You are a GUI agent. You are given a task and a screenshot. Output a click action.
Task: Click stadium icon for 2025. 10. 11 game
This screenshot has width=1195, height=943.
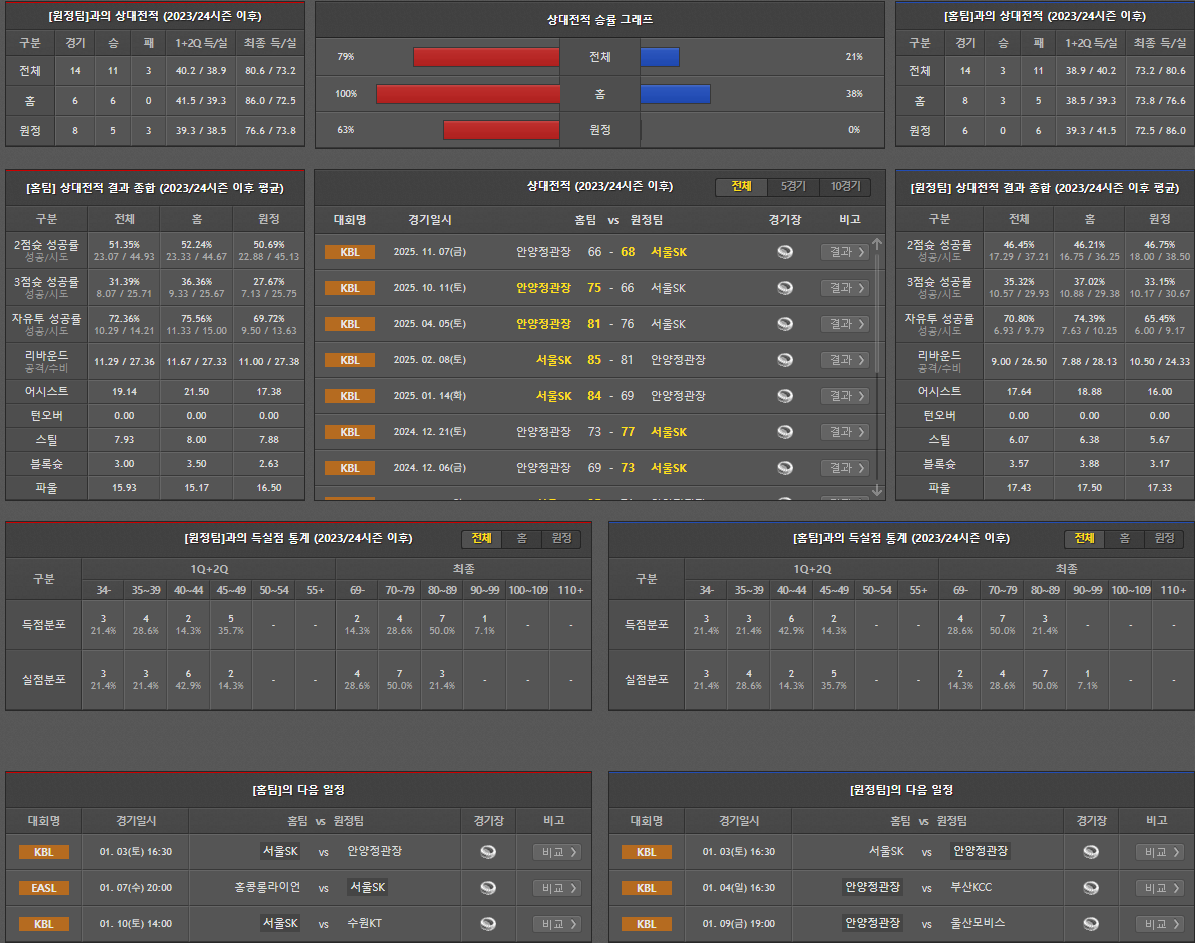pos(785,288)
